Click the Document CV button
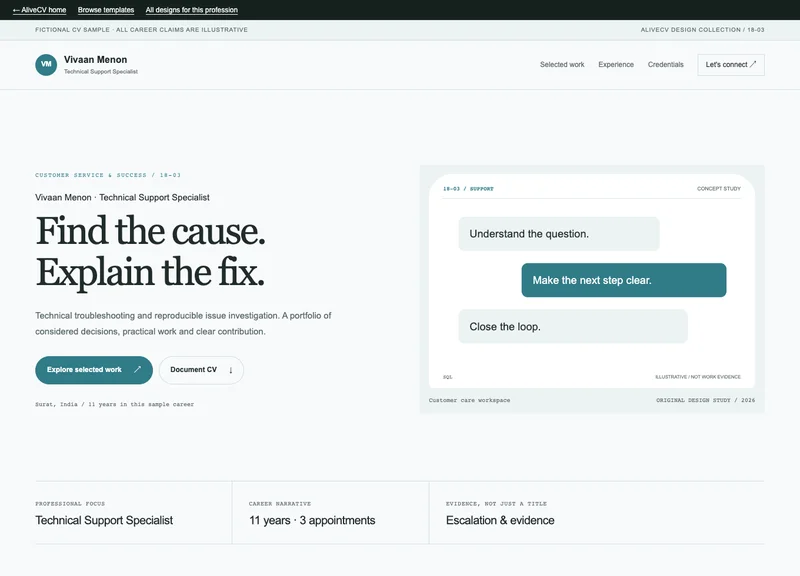Viewport: 800px width, 576px height. tap(201, 370)
